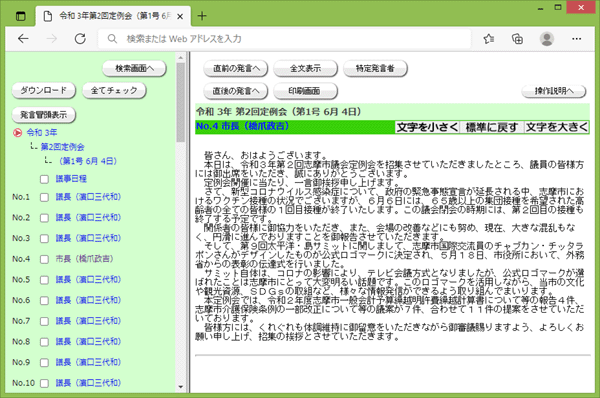The image size is (600, 398).
Task: Open No.7 議長(濵口三代和) link
Action: coord(88,321)
